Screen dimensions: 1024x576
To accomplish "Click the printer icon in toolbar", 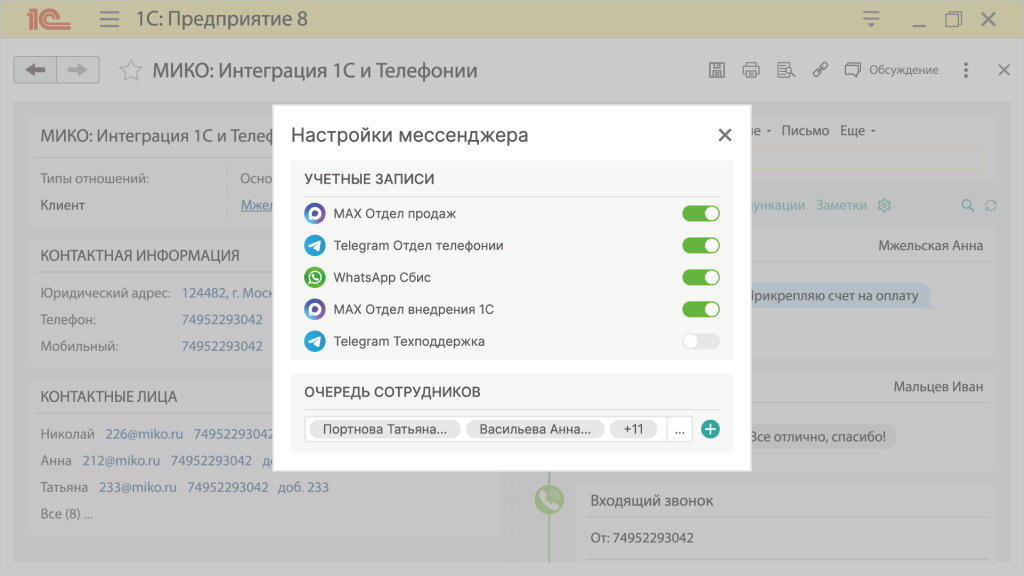I will coord(751,70).
